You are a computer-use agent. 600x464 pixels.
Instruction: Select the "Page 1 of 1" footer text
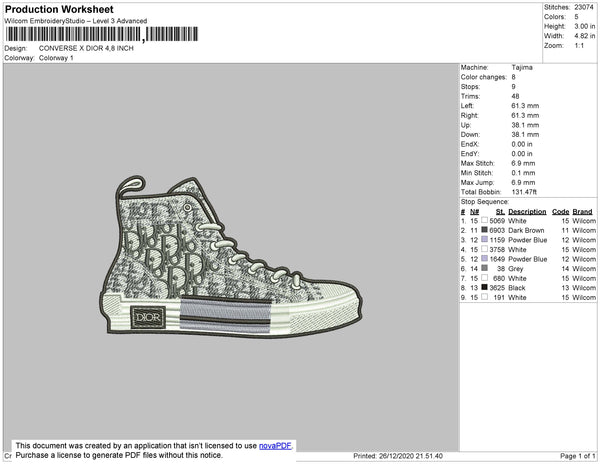[578, 456]
